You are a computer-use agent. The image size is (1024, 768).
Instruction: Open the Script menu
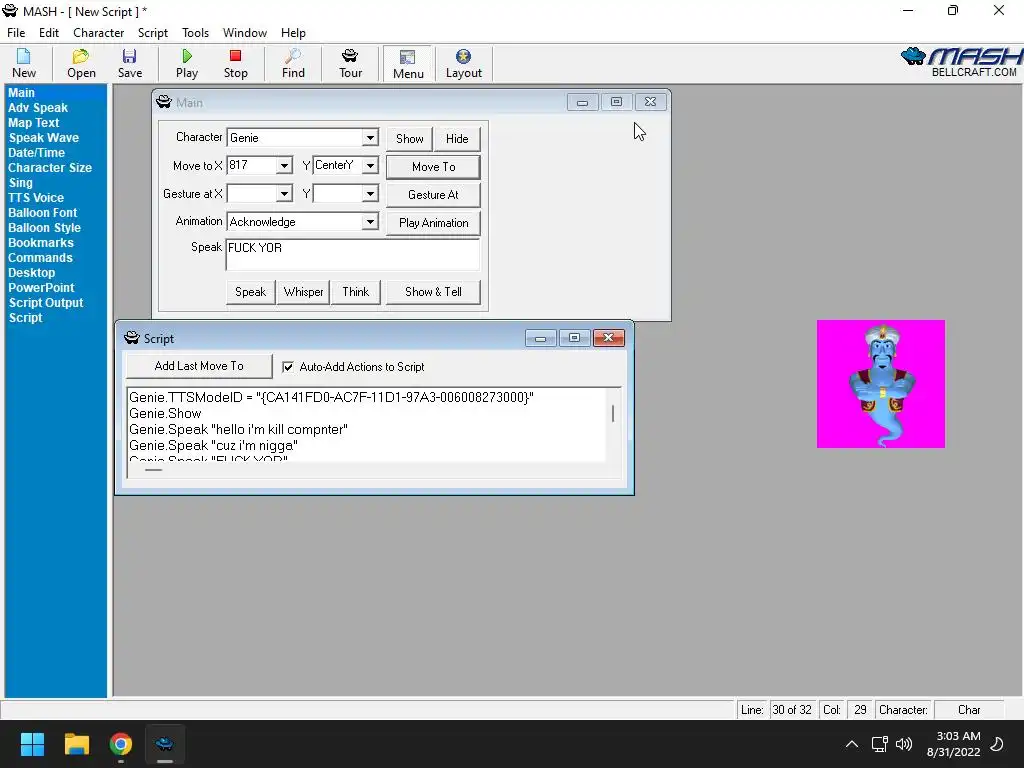click(153, 33)
